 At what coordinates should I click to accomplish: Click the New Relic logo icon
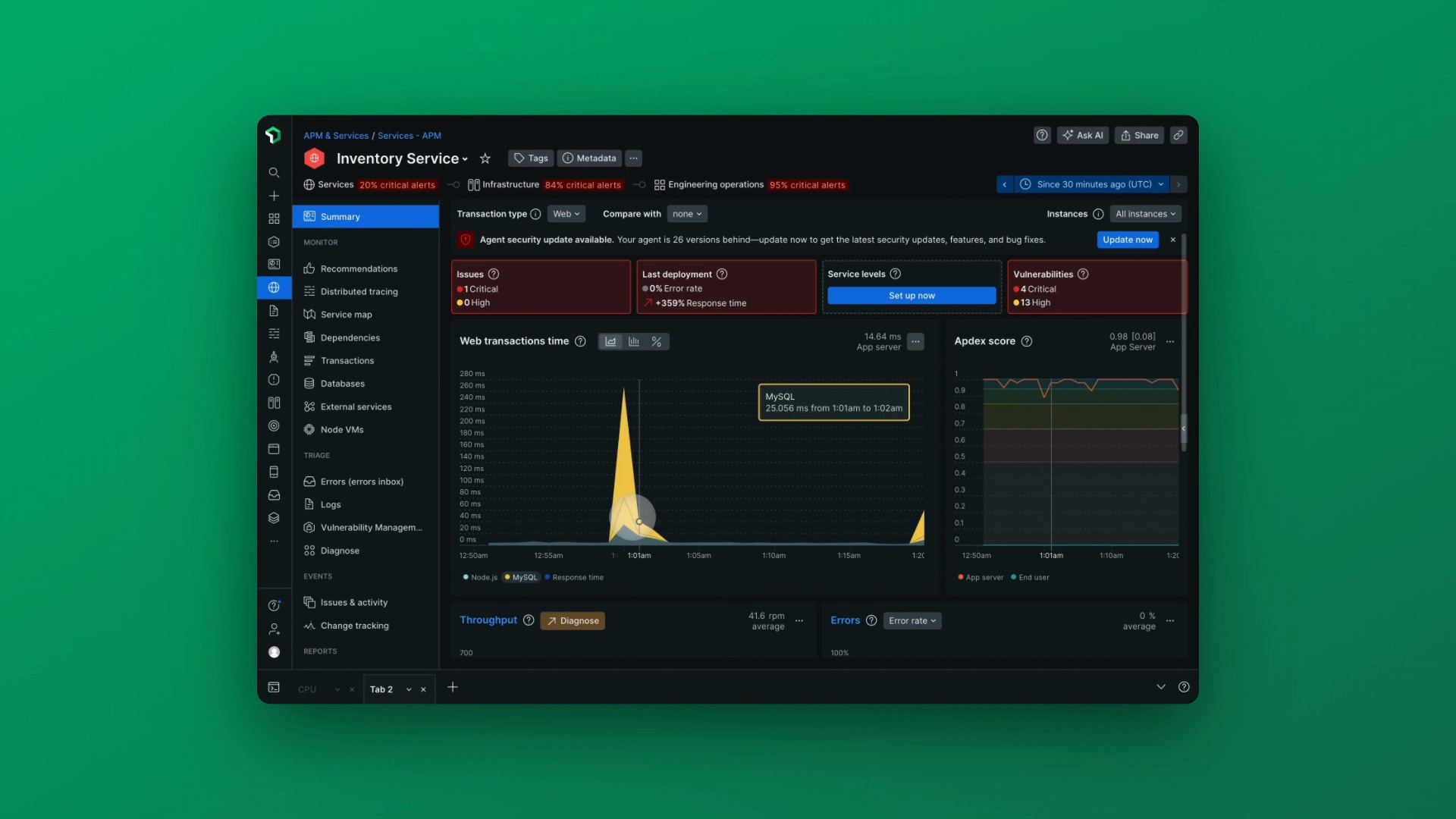pos(274,135)
